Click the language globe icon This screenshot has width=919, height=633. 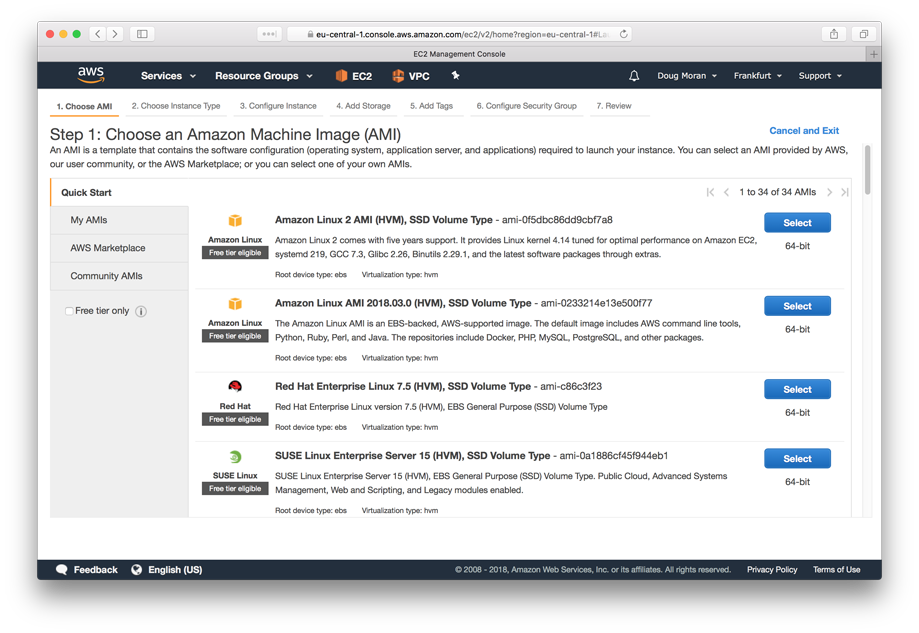tap(137, 570)
